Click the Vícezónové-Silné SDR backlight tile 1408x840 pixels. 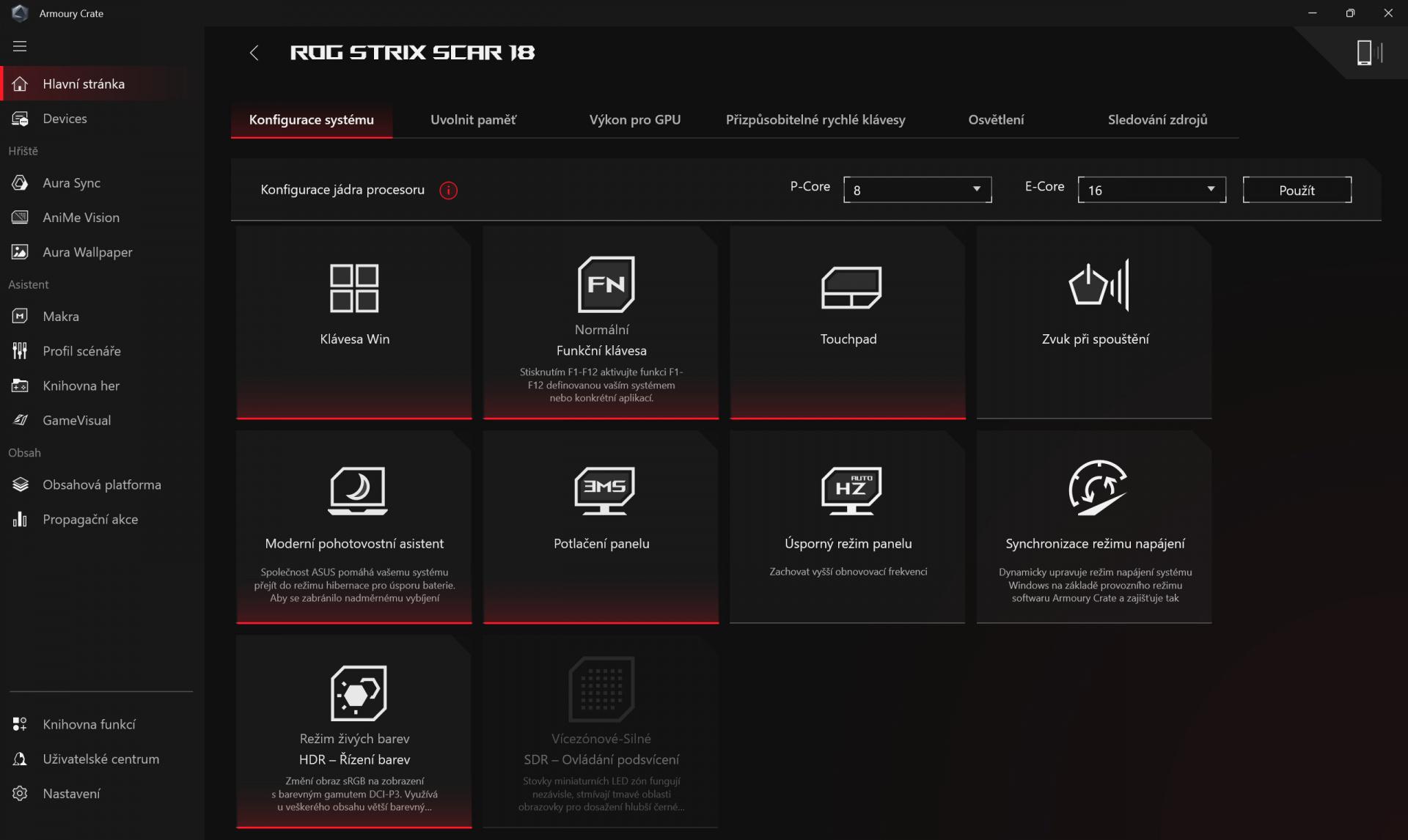pyautogui.click(x=601, y=732)
